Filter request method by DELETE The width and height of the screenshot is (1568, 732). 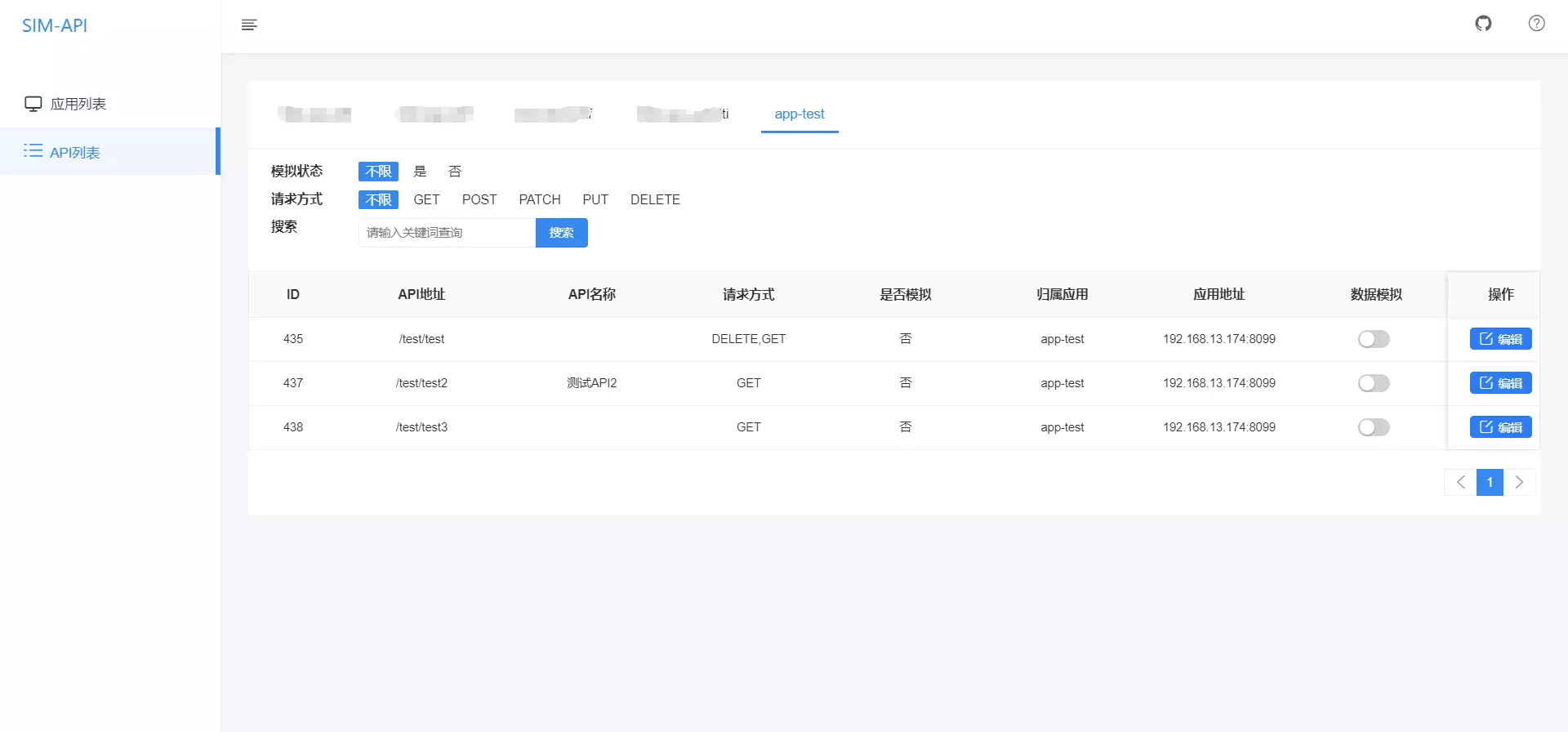point(655,199)
